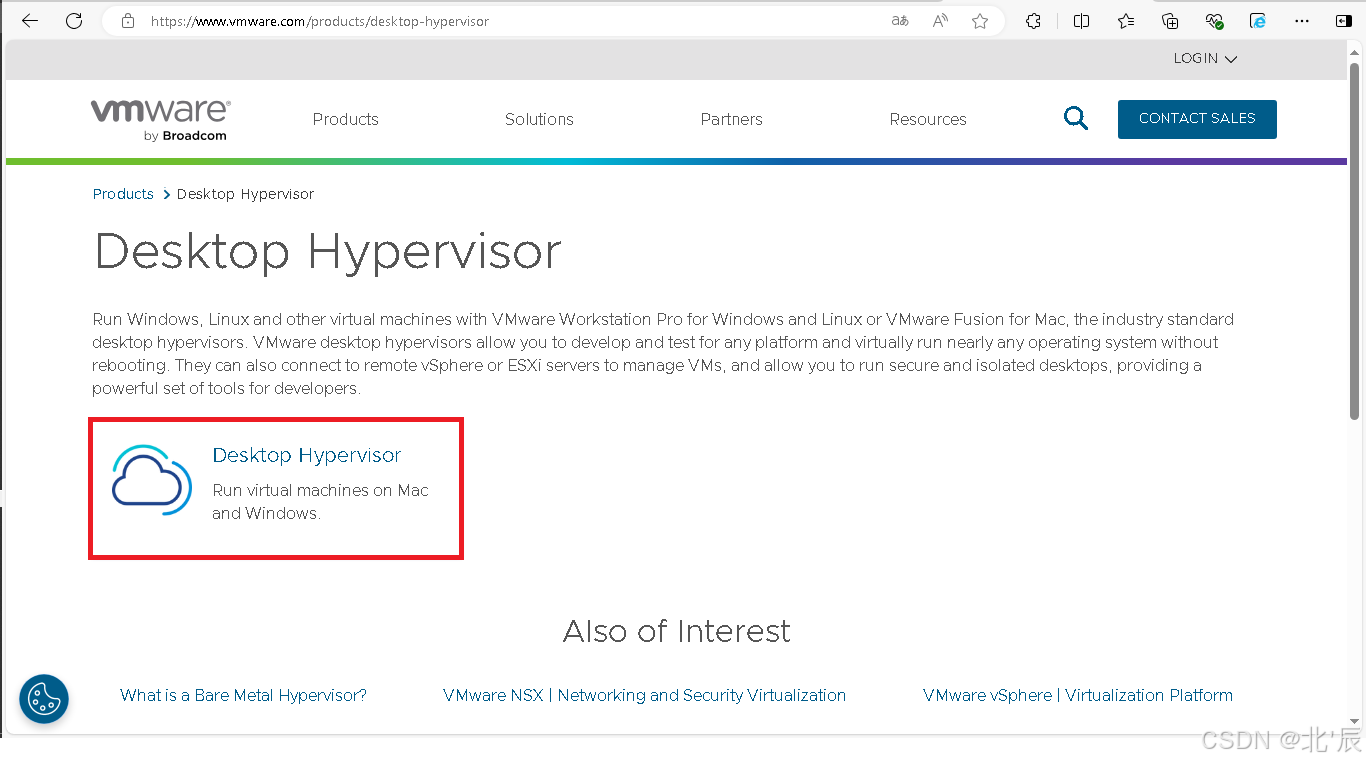Open the Extensions puzzle icon
This screenshot has height=763, width=1366.
pos(1034,21)
